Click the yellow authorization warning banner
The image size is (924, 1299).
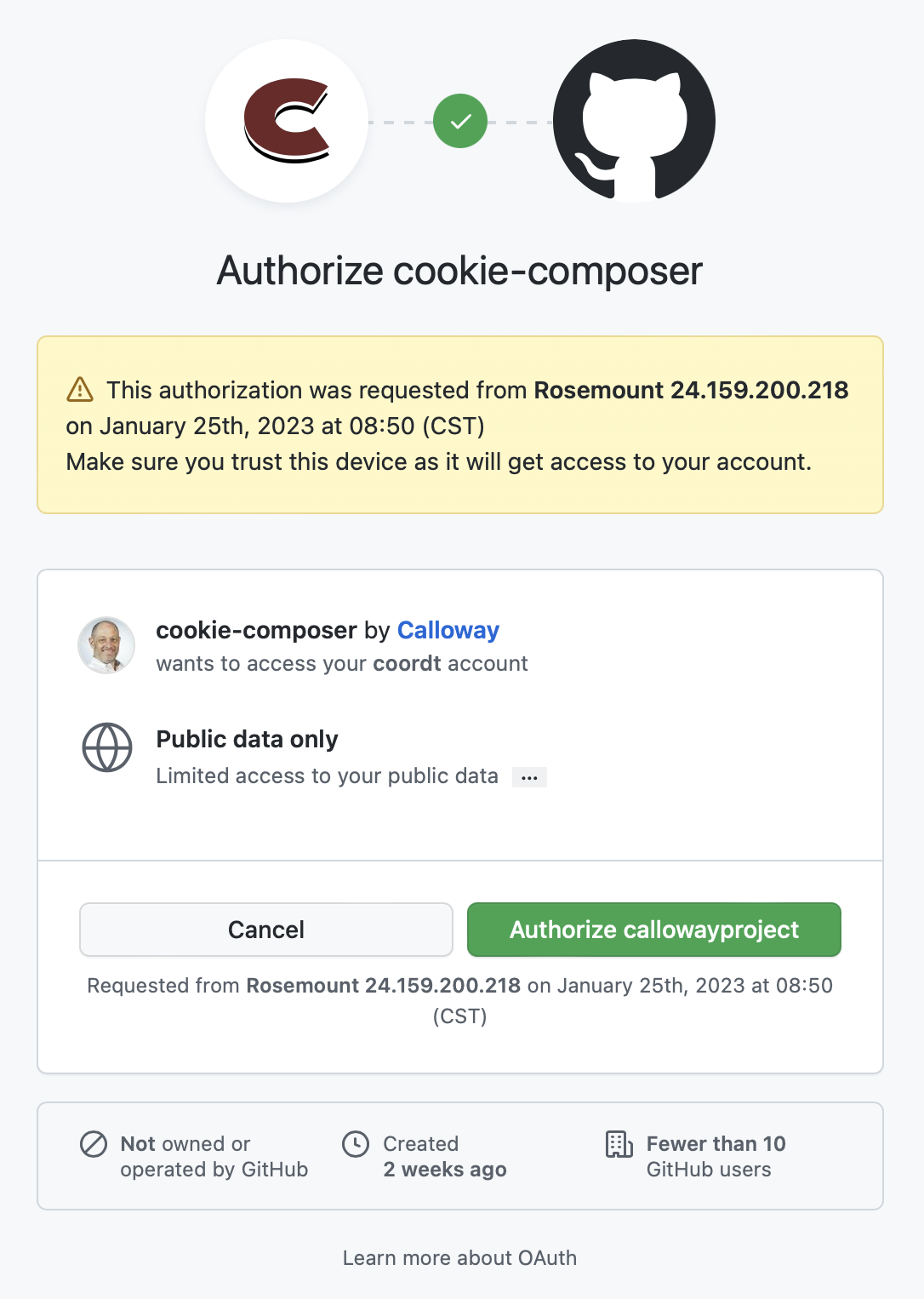tap(460, 424)
